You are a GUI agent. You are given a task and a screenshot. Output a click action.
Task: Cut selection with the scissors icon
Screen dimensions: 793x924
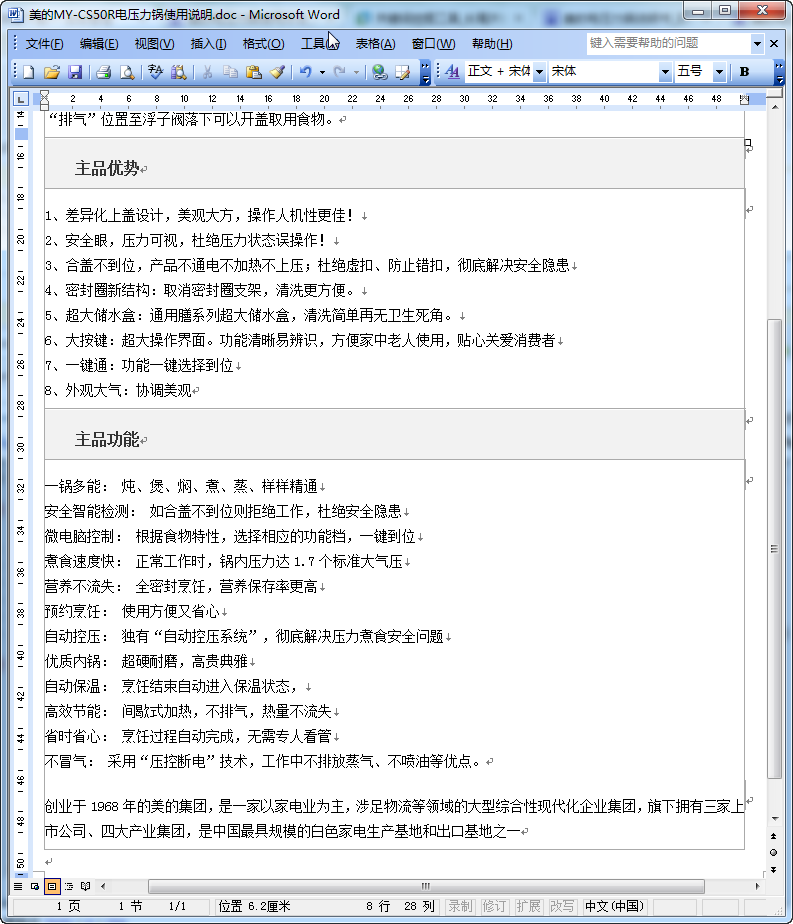[207, 72]
